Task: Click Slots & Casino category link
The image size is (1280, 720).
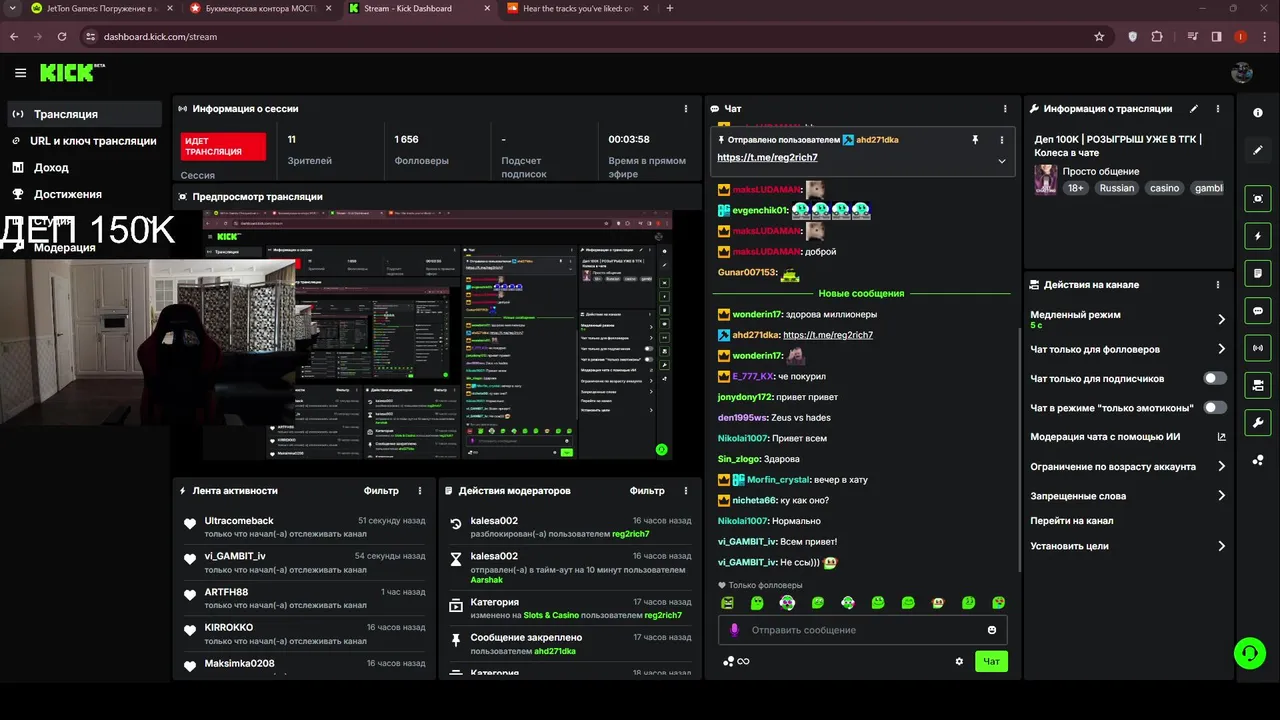Action: pyautogui.click(x=551, y=615)
